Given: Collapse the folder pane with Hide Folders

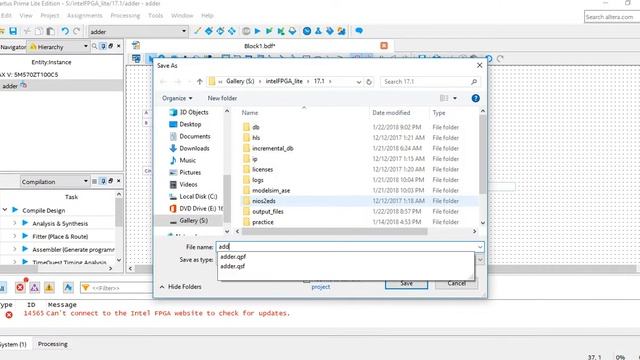Looking at the screenshot, I should (x=180, y=287).
